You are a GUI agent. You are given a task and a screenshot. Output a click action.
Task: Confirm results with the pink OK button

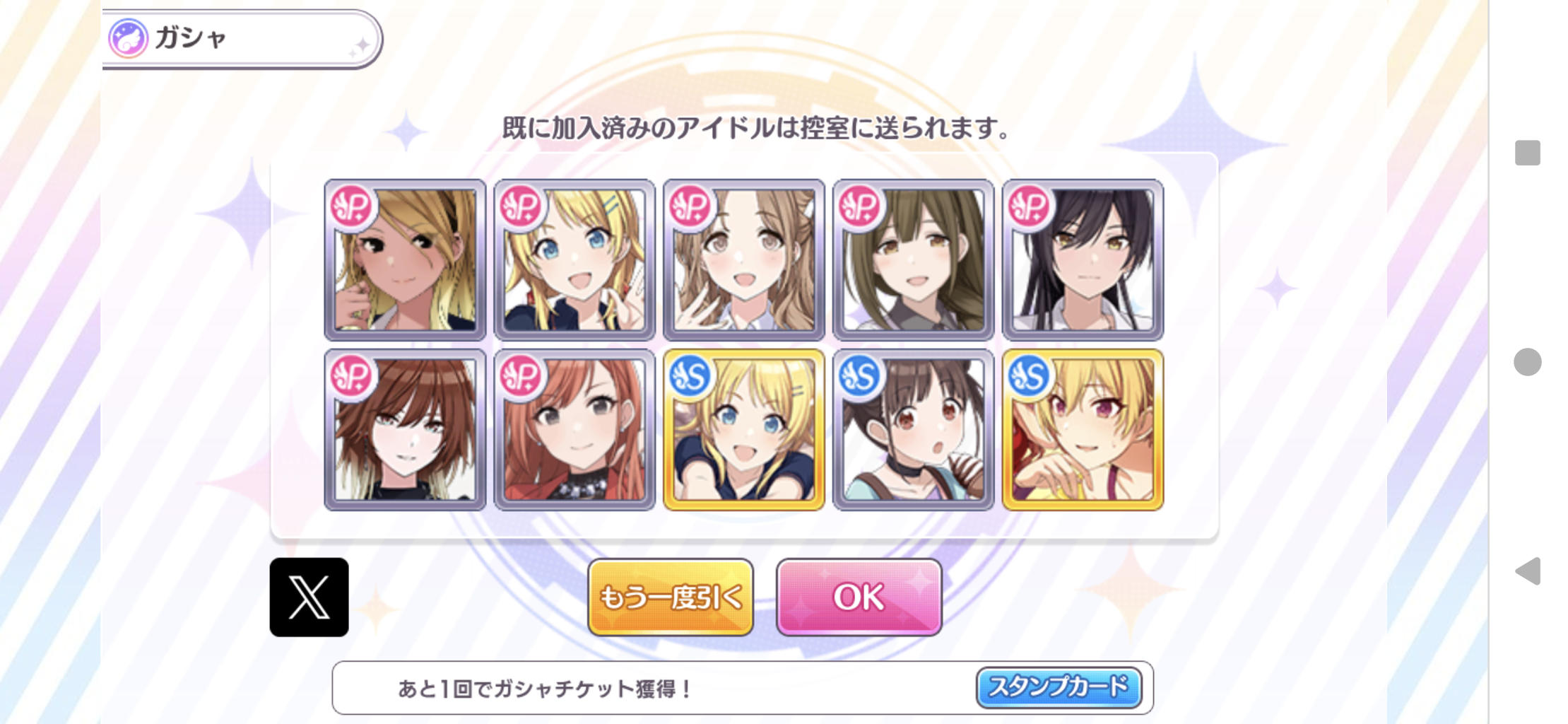(859, 597)
